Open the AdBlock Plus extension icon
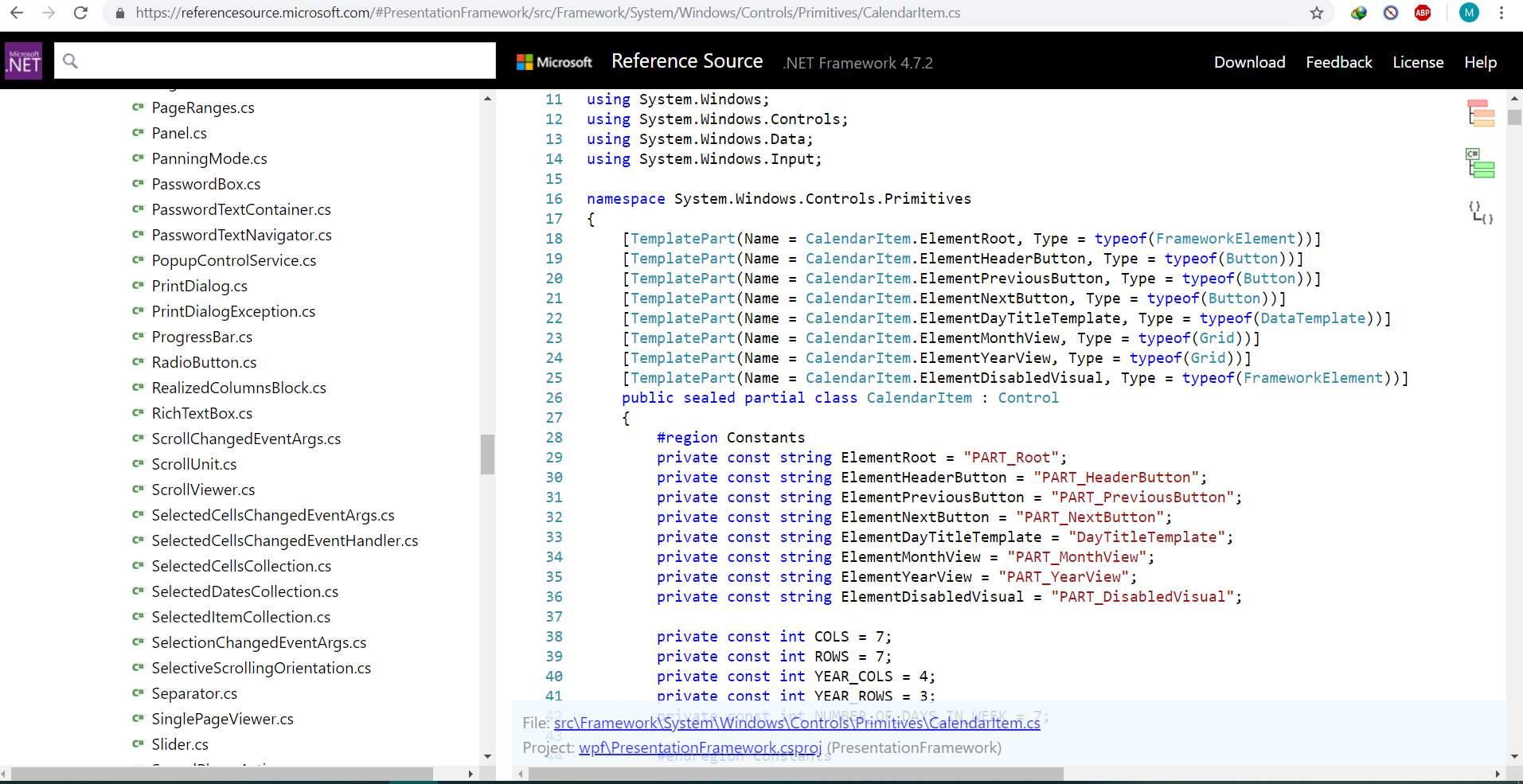This screenshot has height=784, width=1523. pos(1423,13)
